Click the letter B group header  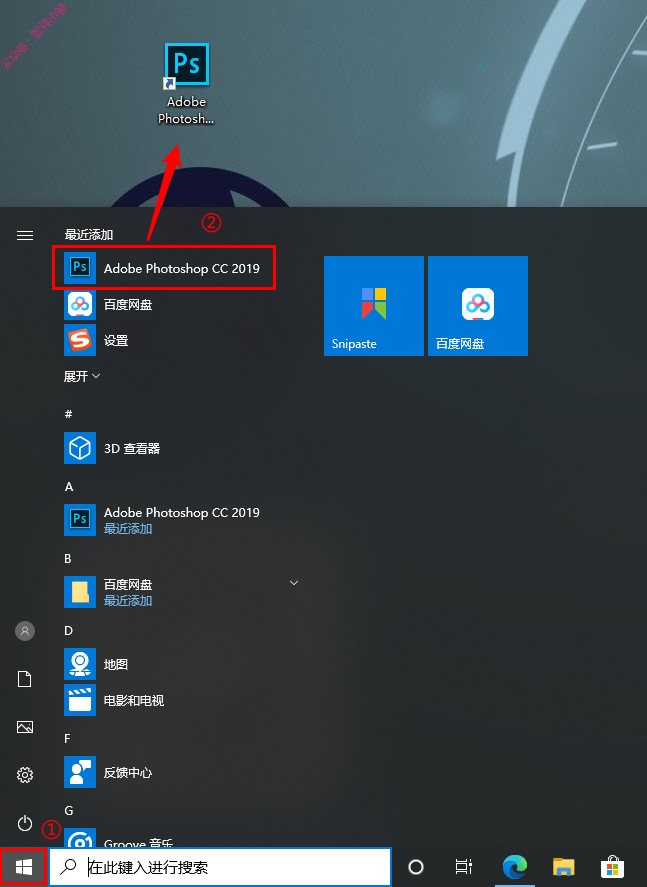tap(68, 559)
